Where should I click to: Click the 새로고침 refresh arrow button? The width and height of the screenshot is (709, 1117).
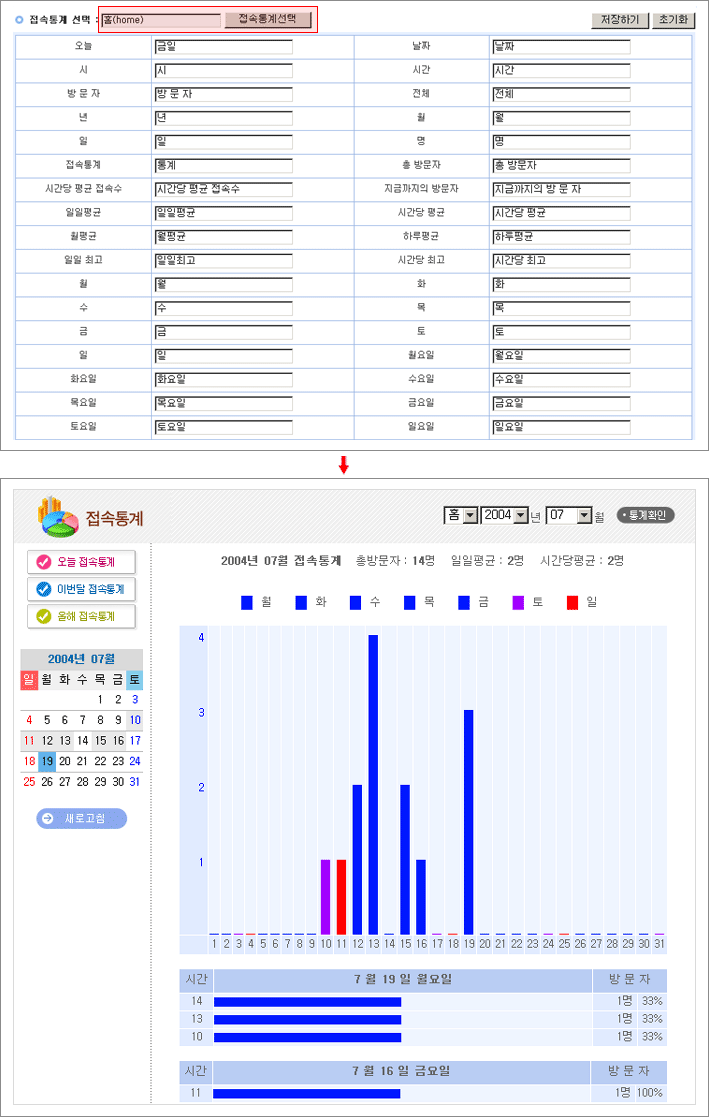click(x=82, y=819)
